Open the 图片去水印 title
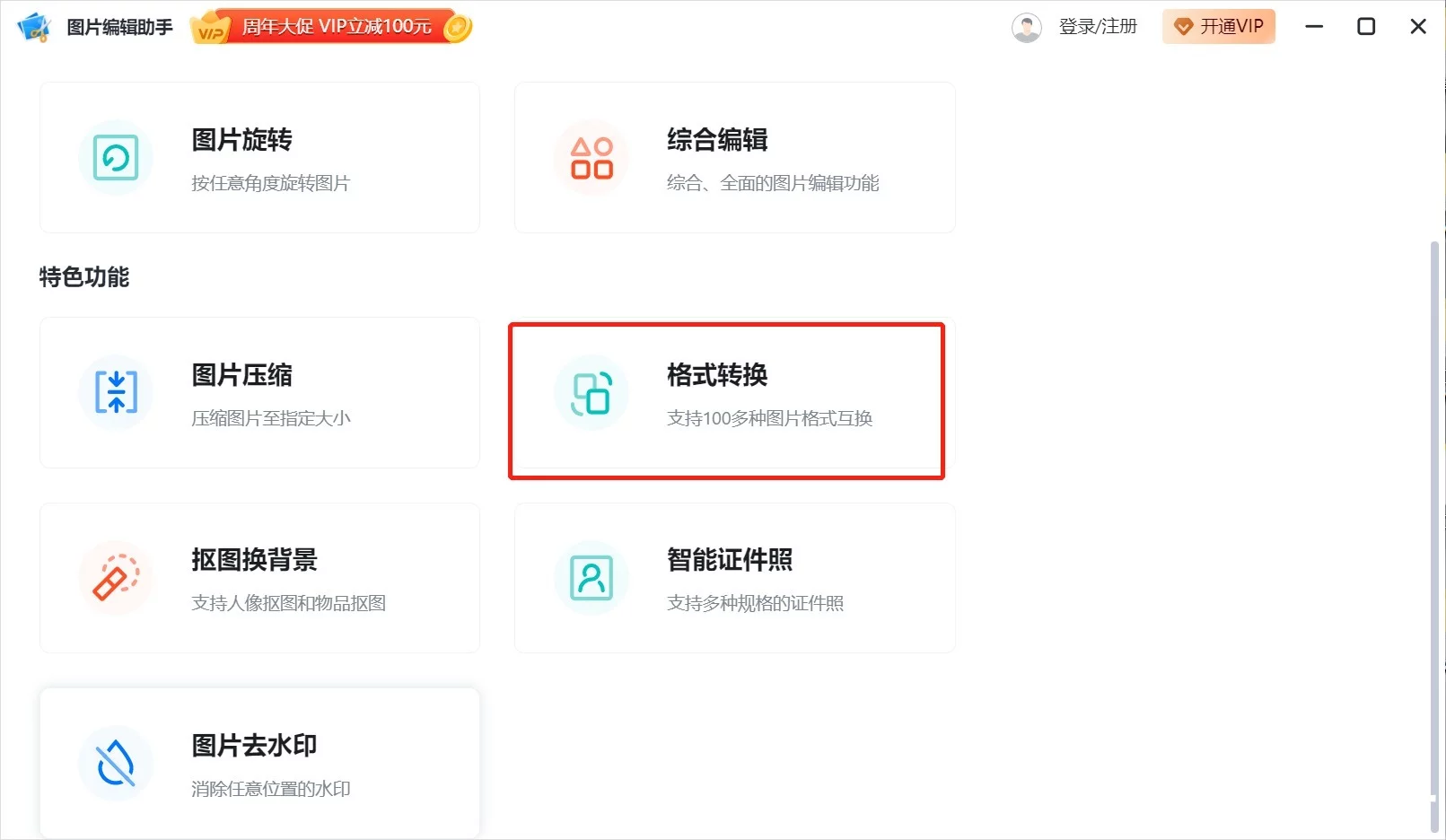Viewport: 1446px width, 840px height. point(254,746)
